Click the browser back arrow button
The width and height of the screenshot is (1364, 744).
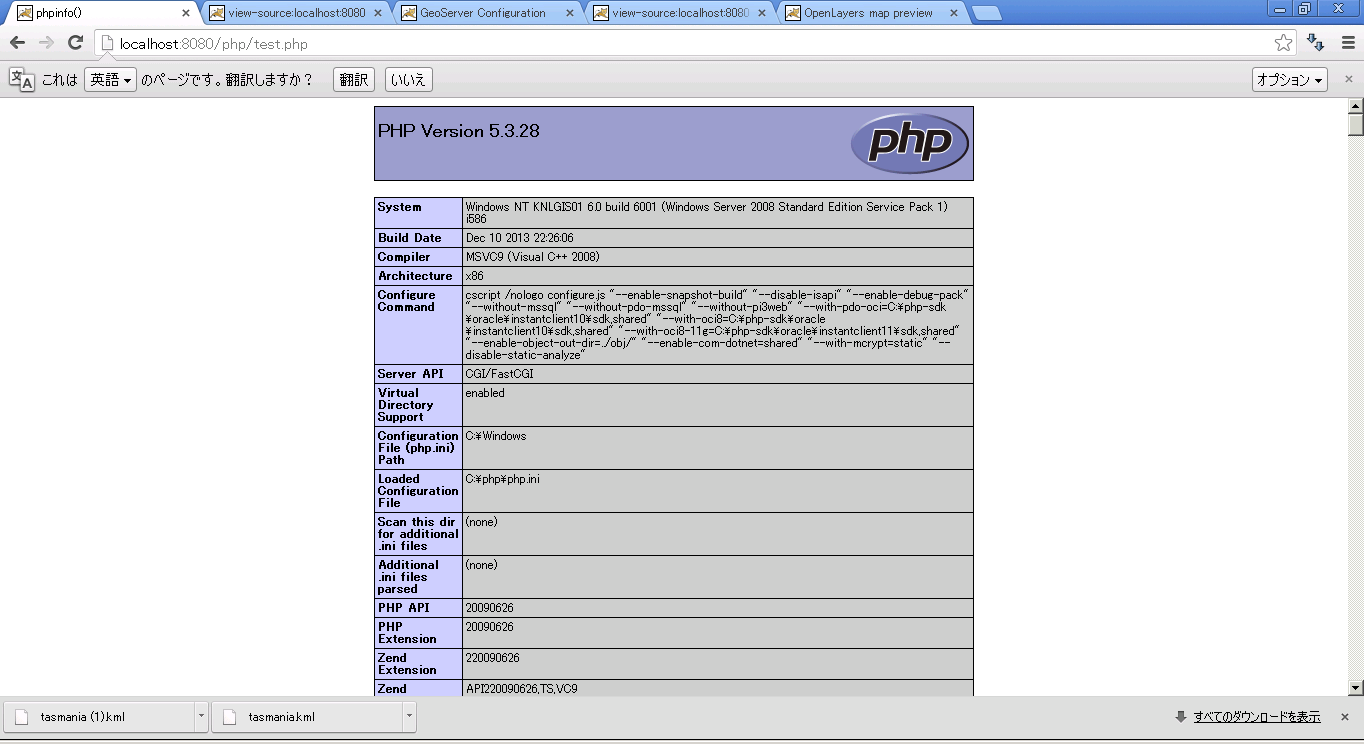pos(17,43)
